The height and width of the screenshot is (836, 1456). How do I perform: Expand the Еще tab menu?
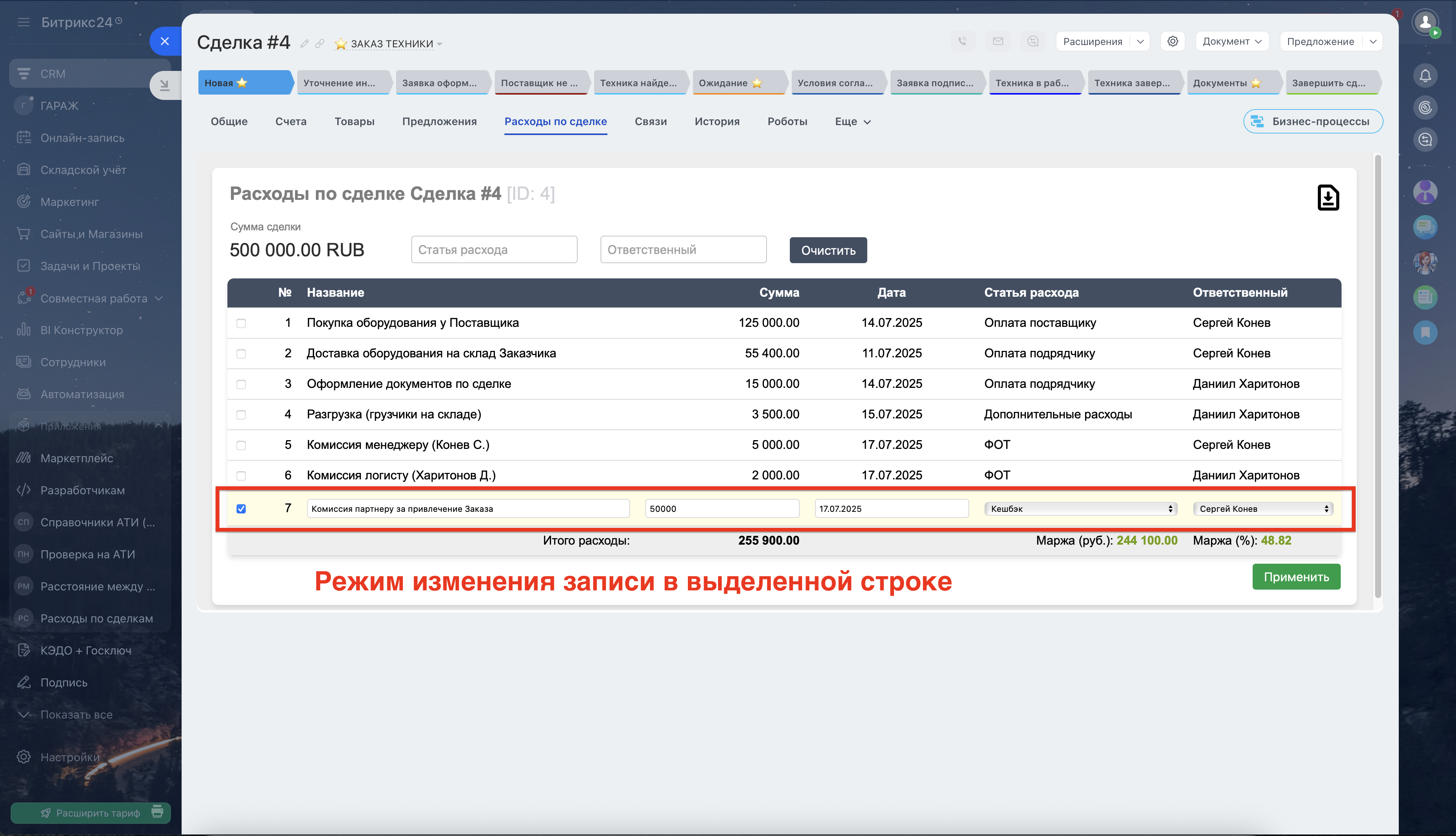(x=852, y=122)
